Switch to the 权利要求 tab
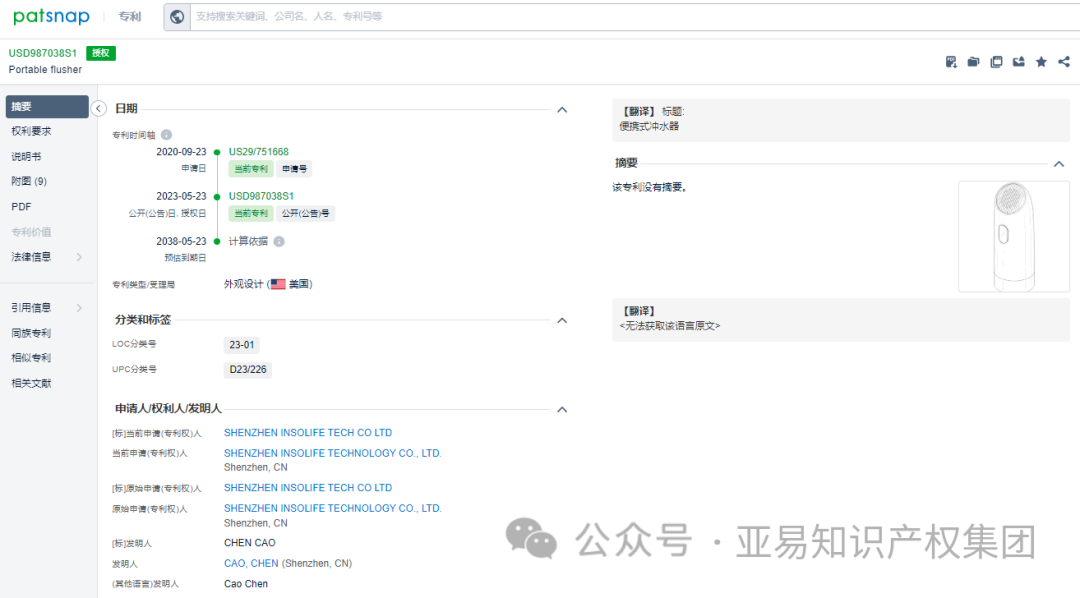Viewport: 1080px width, 598px height. [x=33, y=130]
